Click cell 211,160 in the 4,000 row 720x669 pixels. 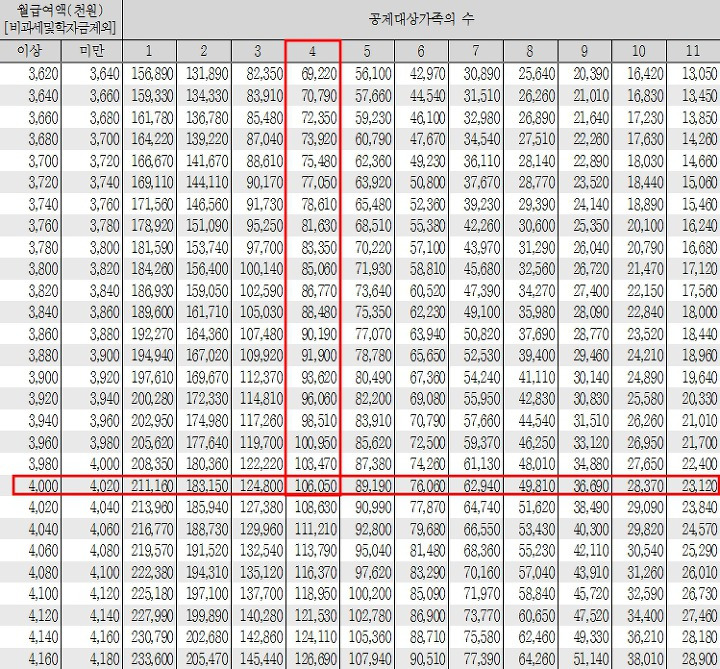click(150, 485)
